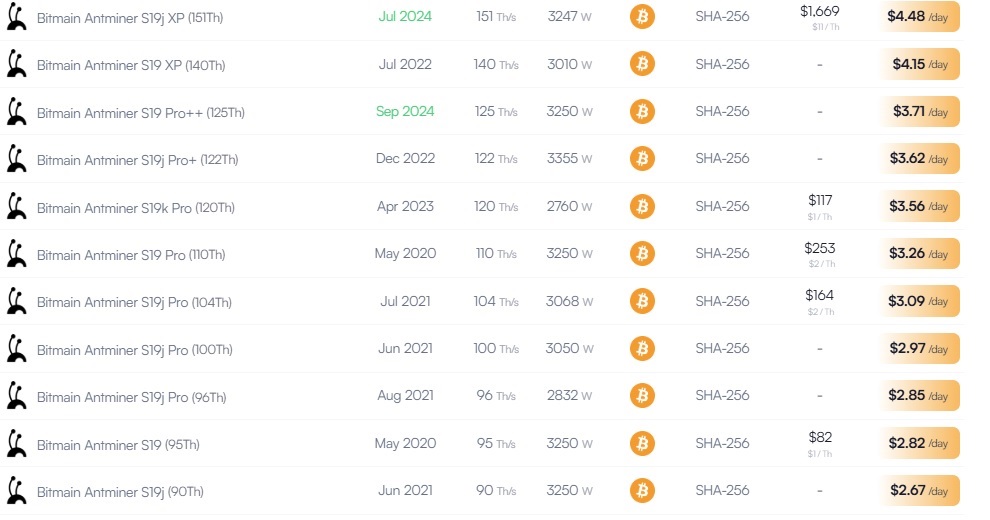Screen dimensions: 990x520
Task: Click Bitcoin icon in S19j XP 151Th row
Action: [642, 16]
